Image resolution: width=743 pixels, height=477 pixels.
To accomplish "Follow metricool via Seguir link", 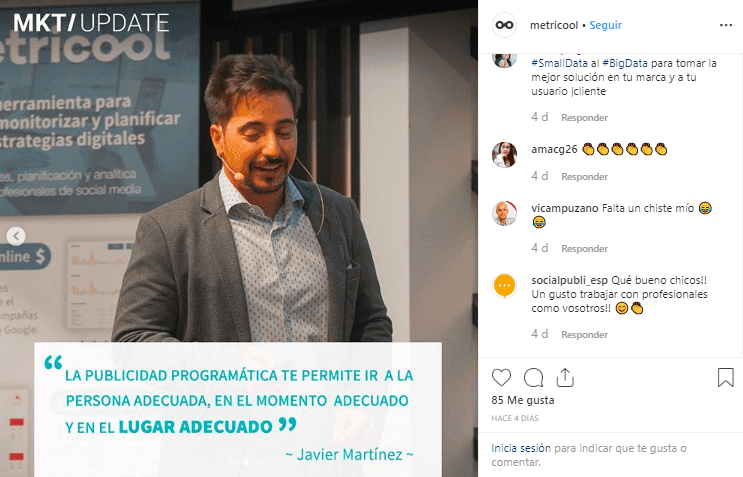I will (x=605, y=25).
